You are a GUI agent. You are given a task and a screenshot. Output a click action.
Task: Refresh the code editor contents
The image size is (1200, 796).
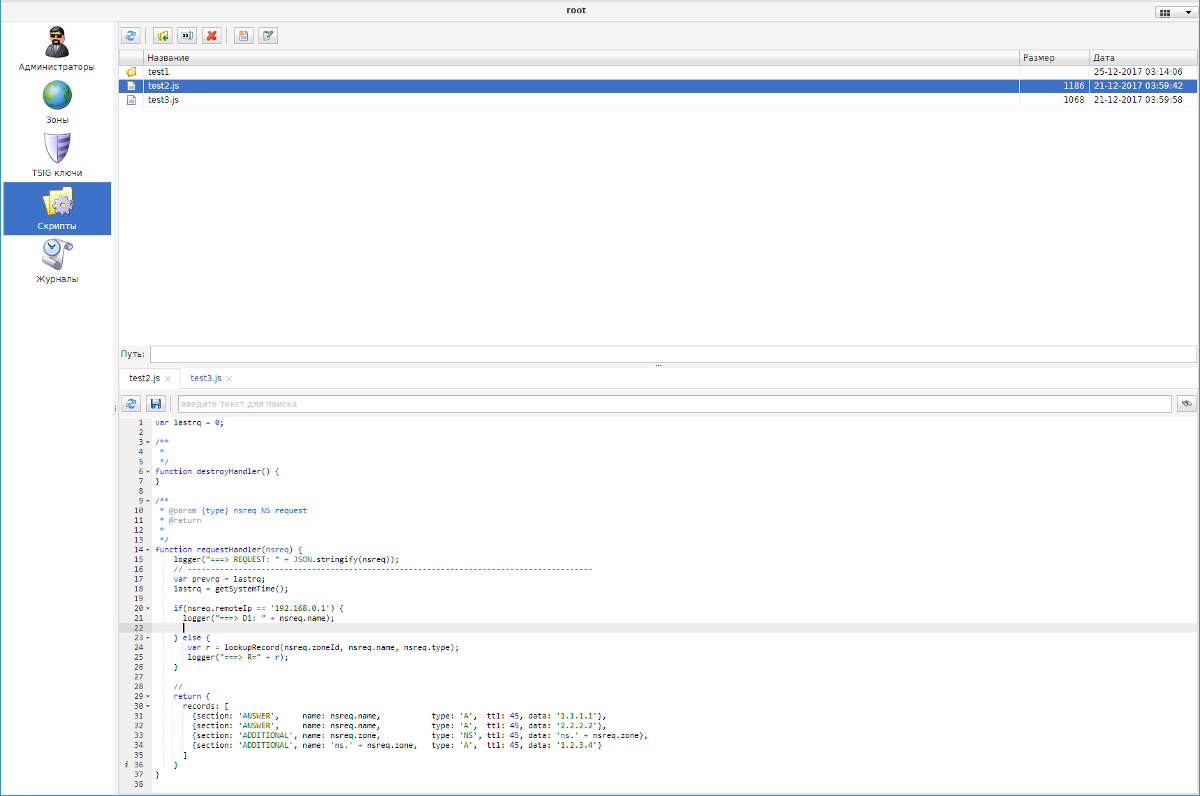pos(131,403)
